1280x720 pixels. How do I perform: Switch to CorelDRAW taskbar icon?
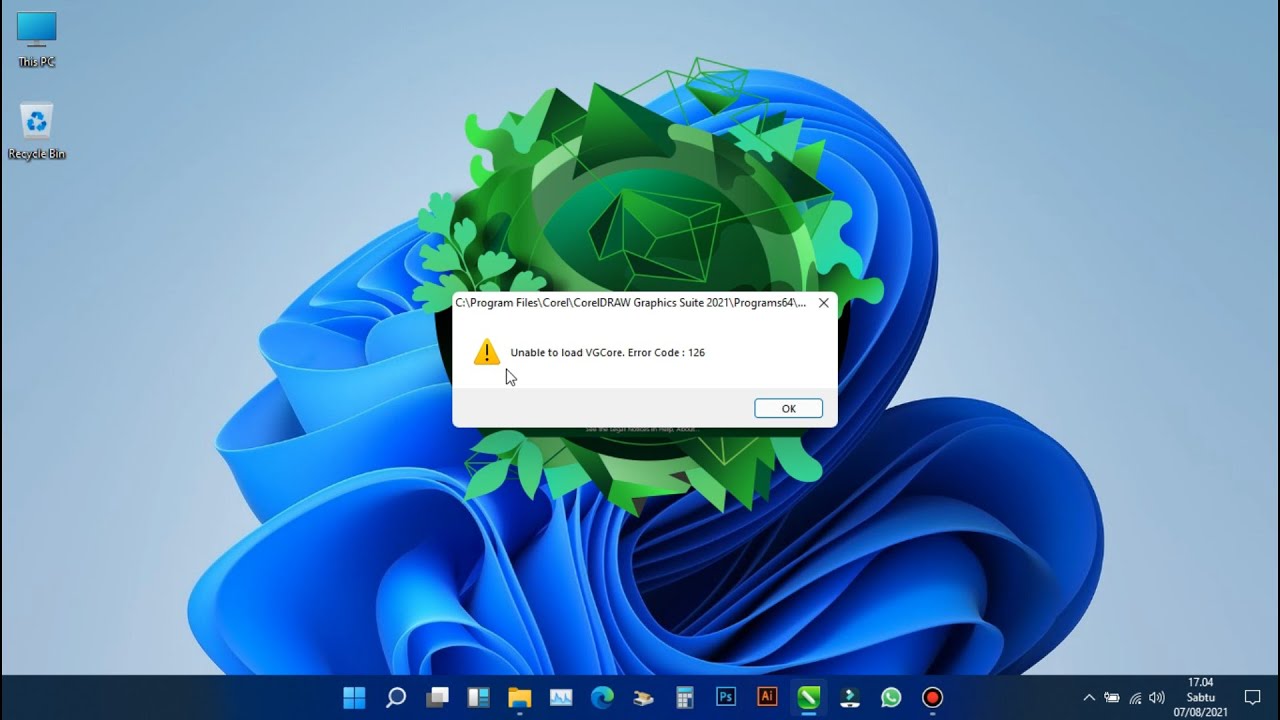(808, 697)
